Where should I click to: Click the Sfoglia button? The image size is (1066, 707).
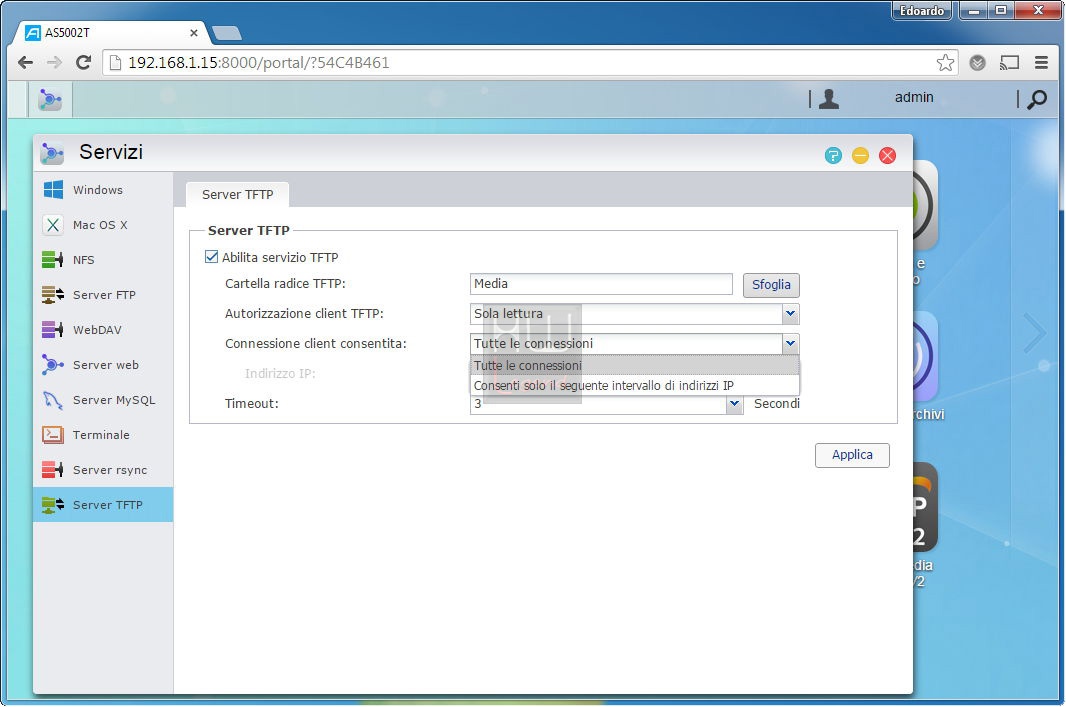[771, 285]
